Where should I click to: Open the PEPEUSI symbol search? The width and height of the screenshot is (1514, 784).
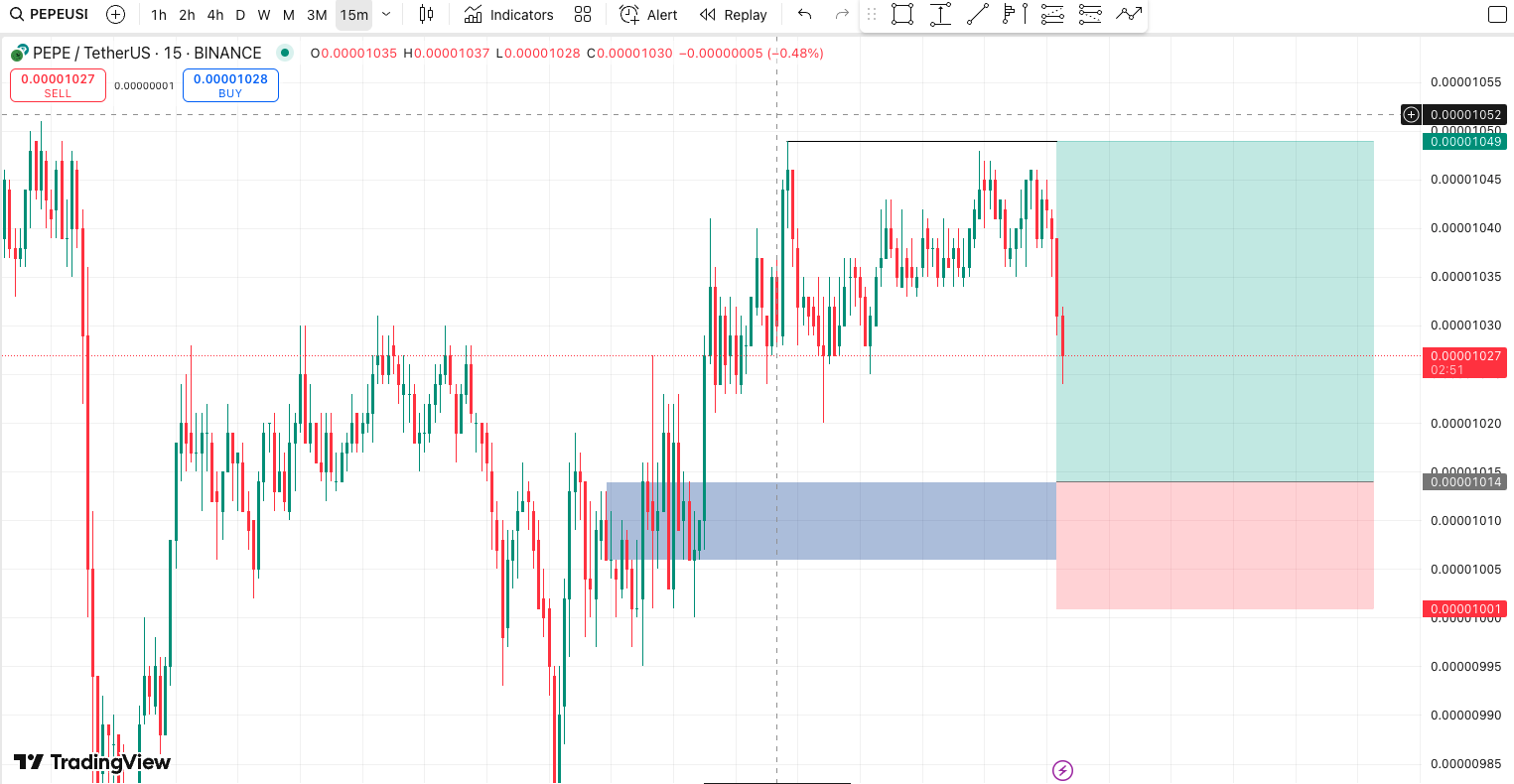(50, 15)
